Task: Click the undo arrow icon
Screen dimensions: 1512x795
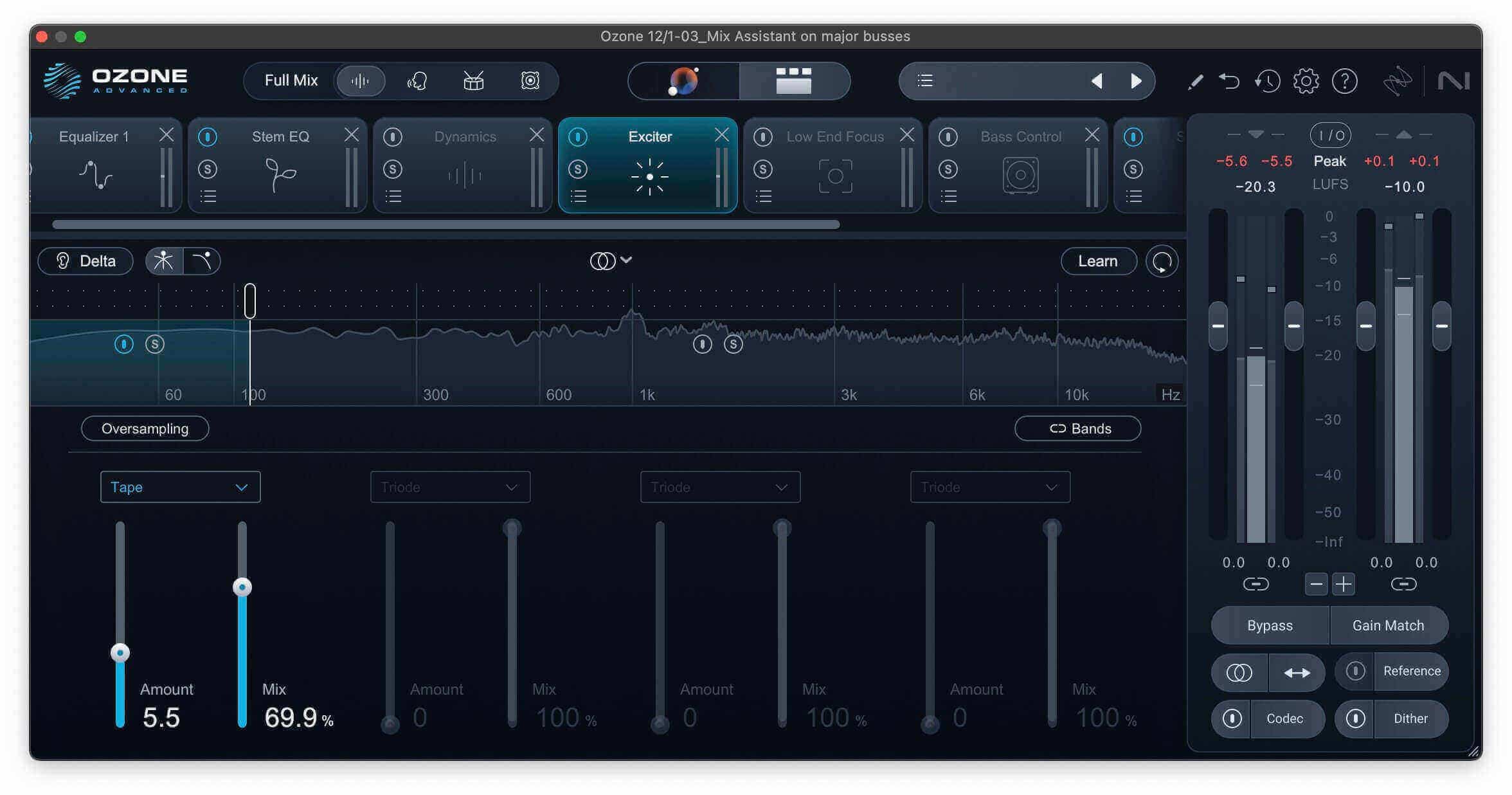Action: tap(1230, 81)
